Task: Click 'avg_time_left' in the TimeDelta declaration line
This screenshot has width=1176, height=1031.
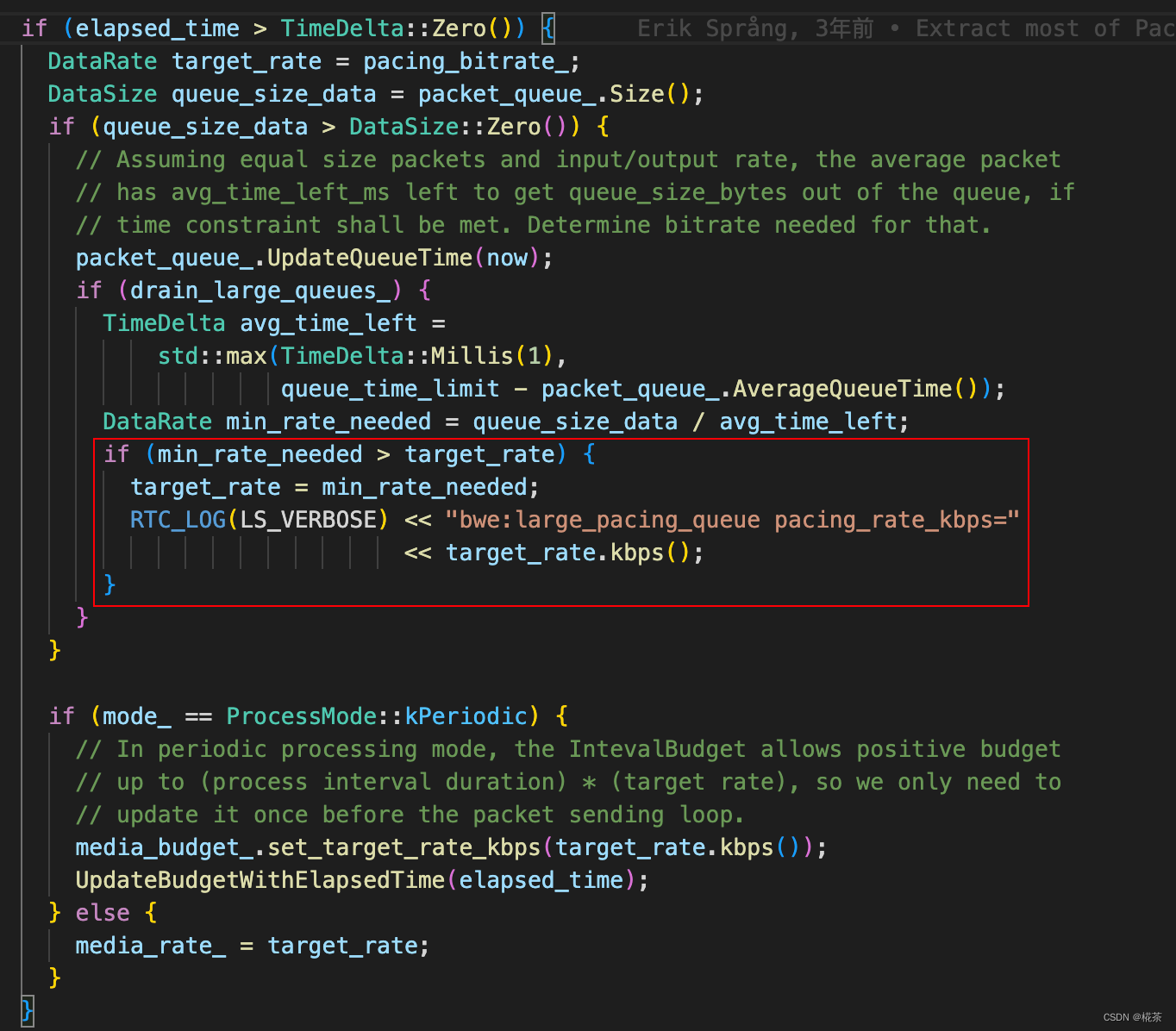Action: (328, 323)
